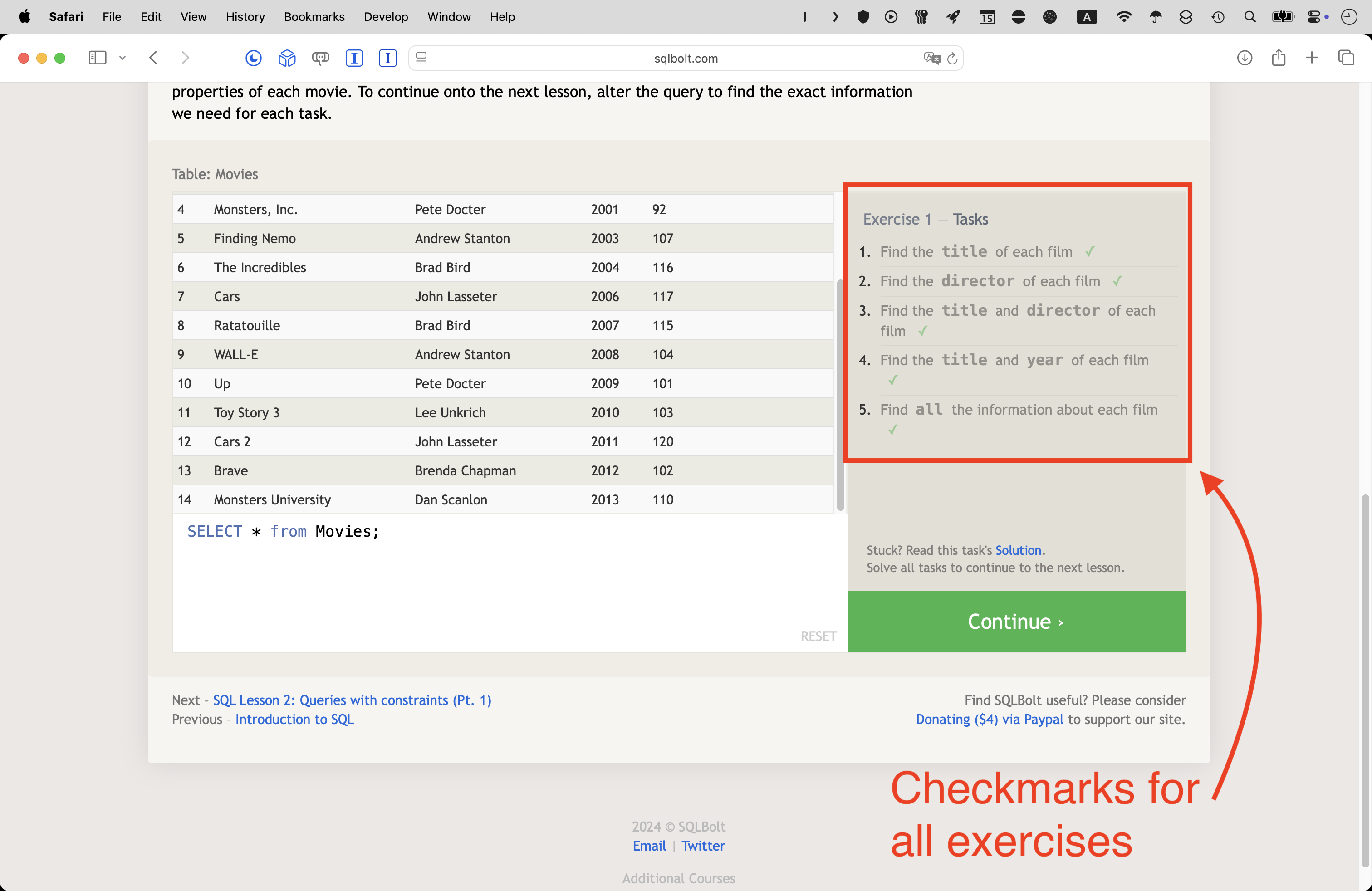Click the Share icon in Safari toolbar

click(x=1278, y=58)
